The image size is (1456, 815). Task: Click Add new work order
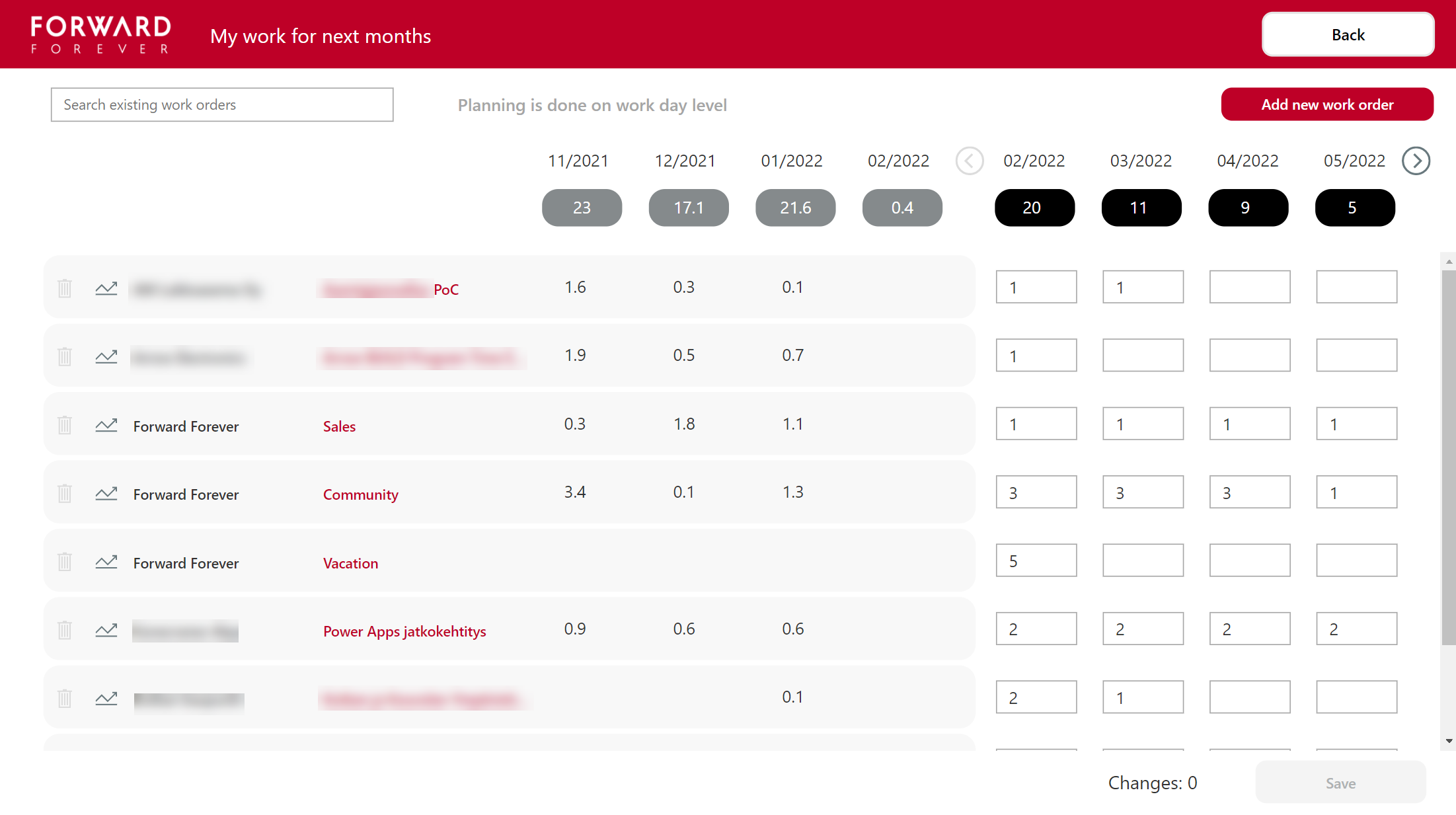coord(1327,104)
